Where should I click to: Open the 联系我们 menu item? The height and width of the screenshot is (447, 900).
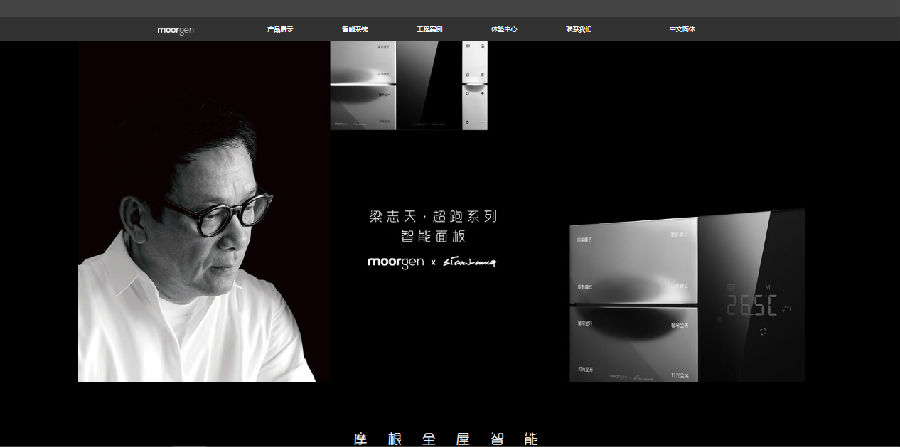click(578, 29)
